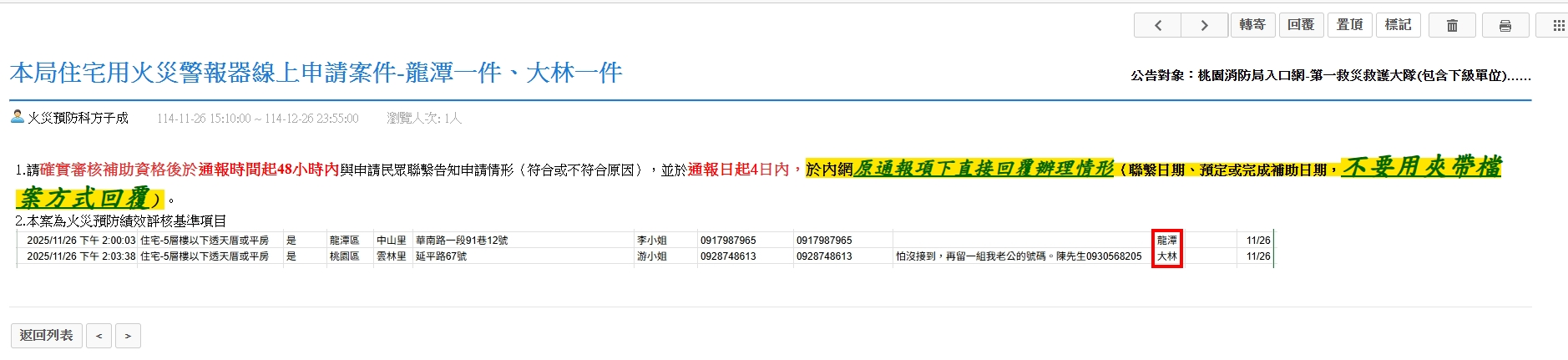Click the bottom next ">" pager button
The height and width of the screenshot is (360, 1568).
[128, 336]
